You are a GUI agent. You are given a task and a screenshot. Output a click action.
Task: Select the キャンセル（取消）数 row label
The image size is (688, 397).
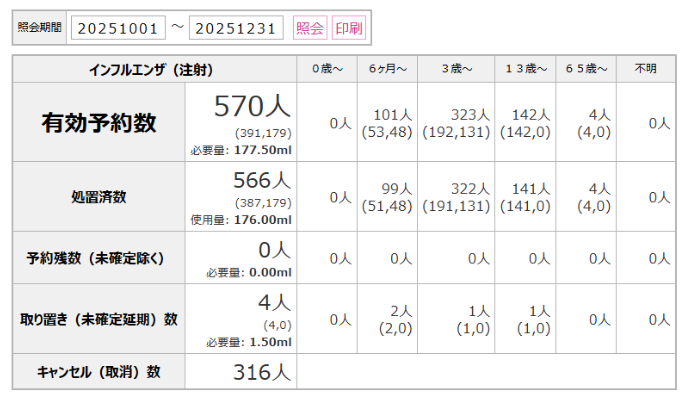tap(99, 372)
